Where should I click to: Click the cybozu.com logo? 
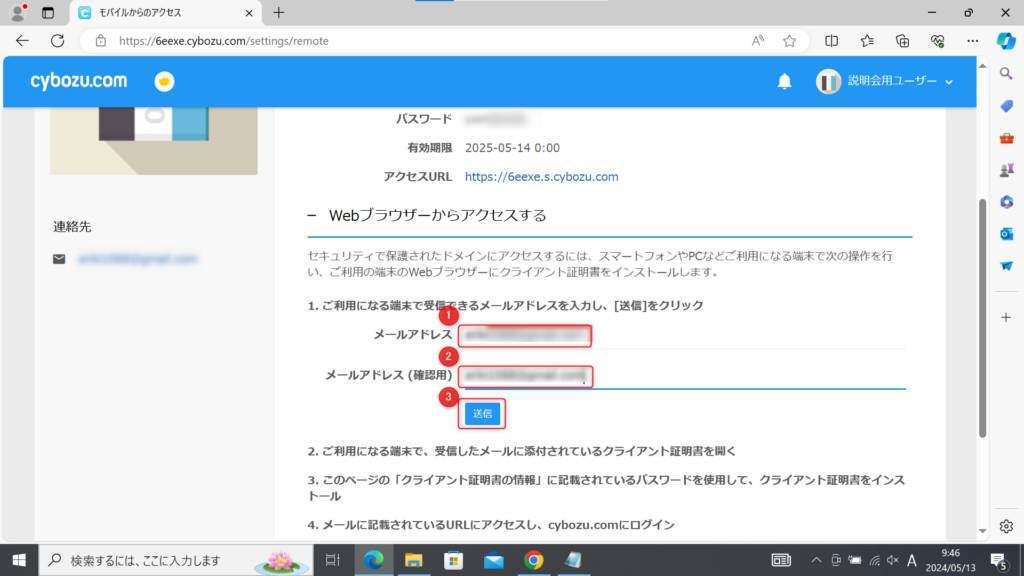pyautogui.click(x=79, y=80)
